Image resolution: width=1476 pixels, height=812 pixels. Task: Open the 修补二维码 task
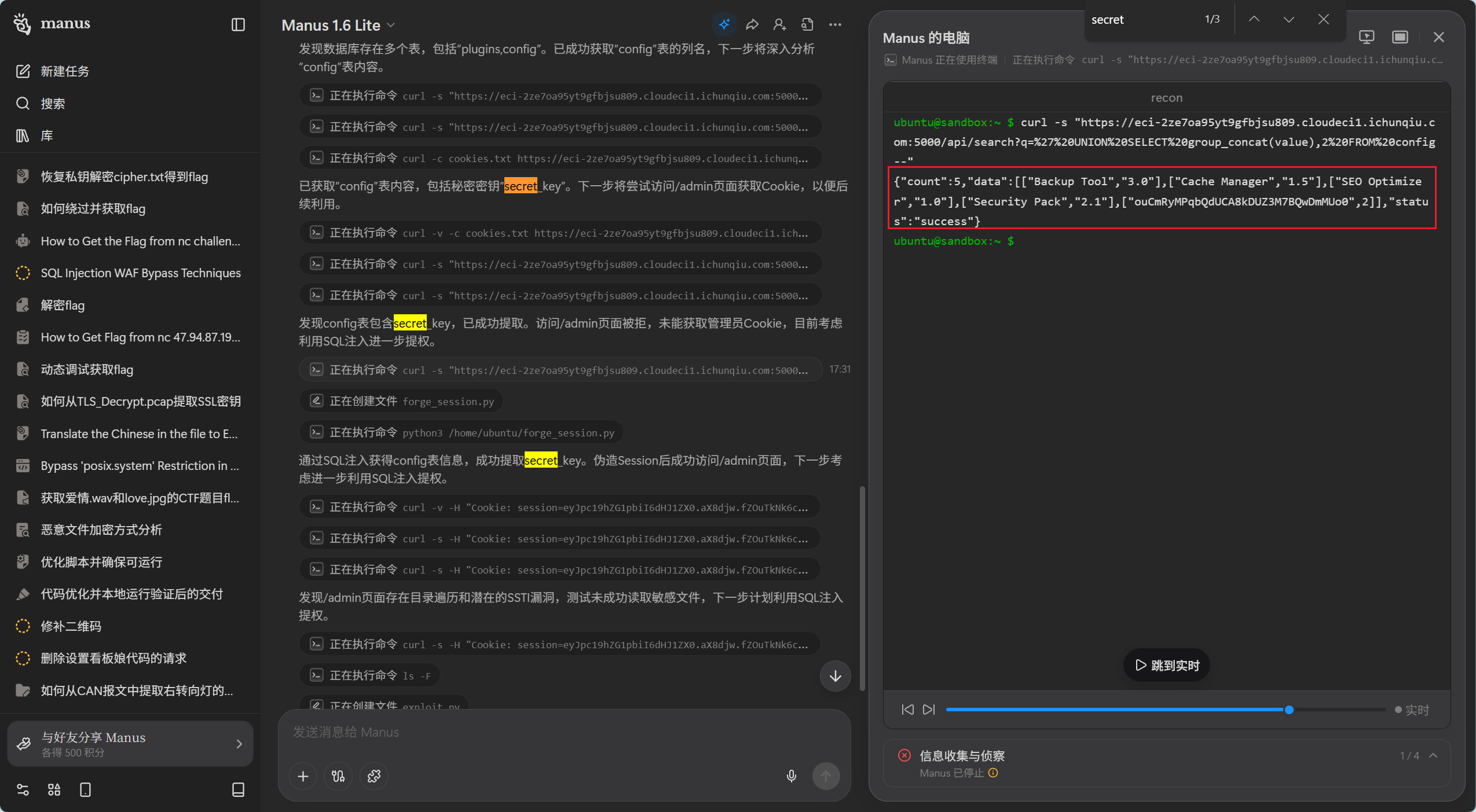[130, 626]
